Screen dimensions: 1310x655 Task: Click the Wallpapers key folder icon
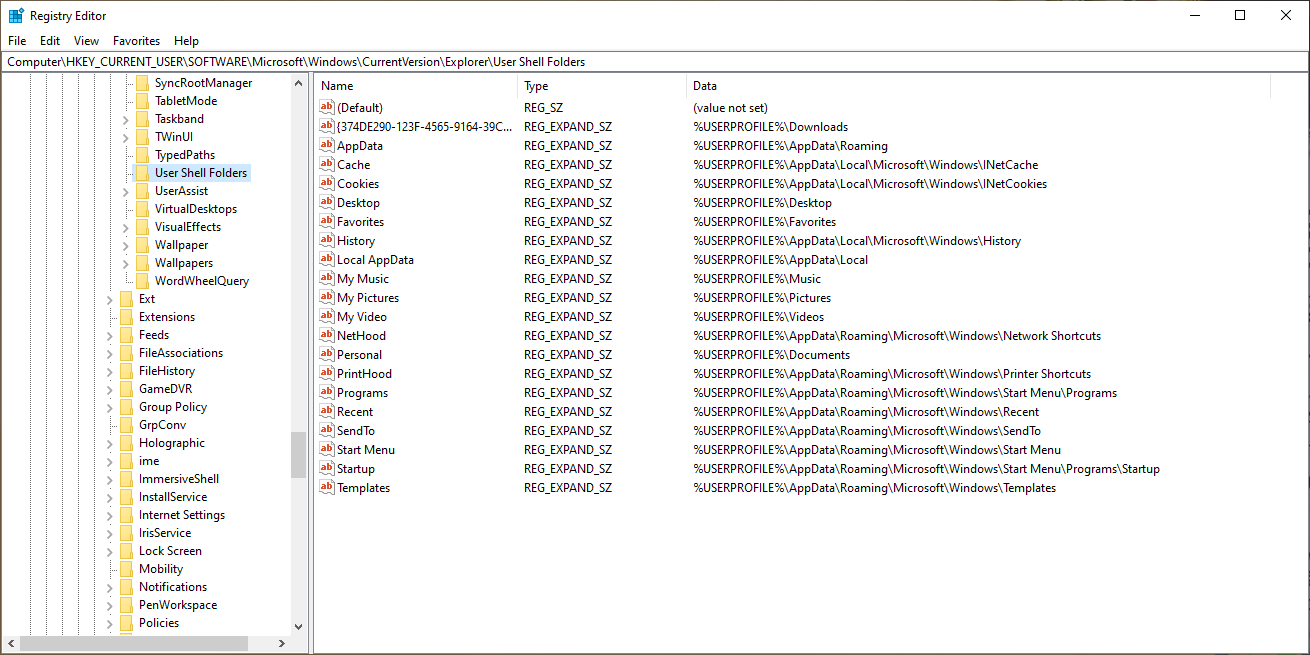click(142, 263)
